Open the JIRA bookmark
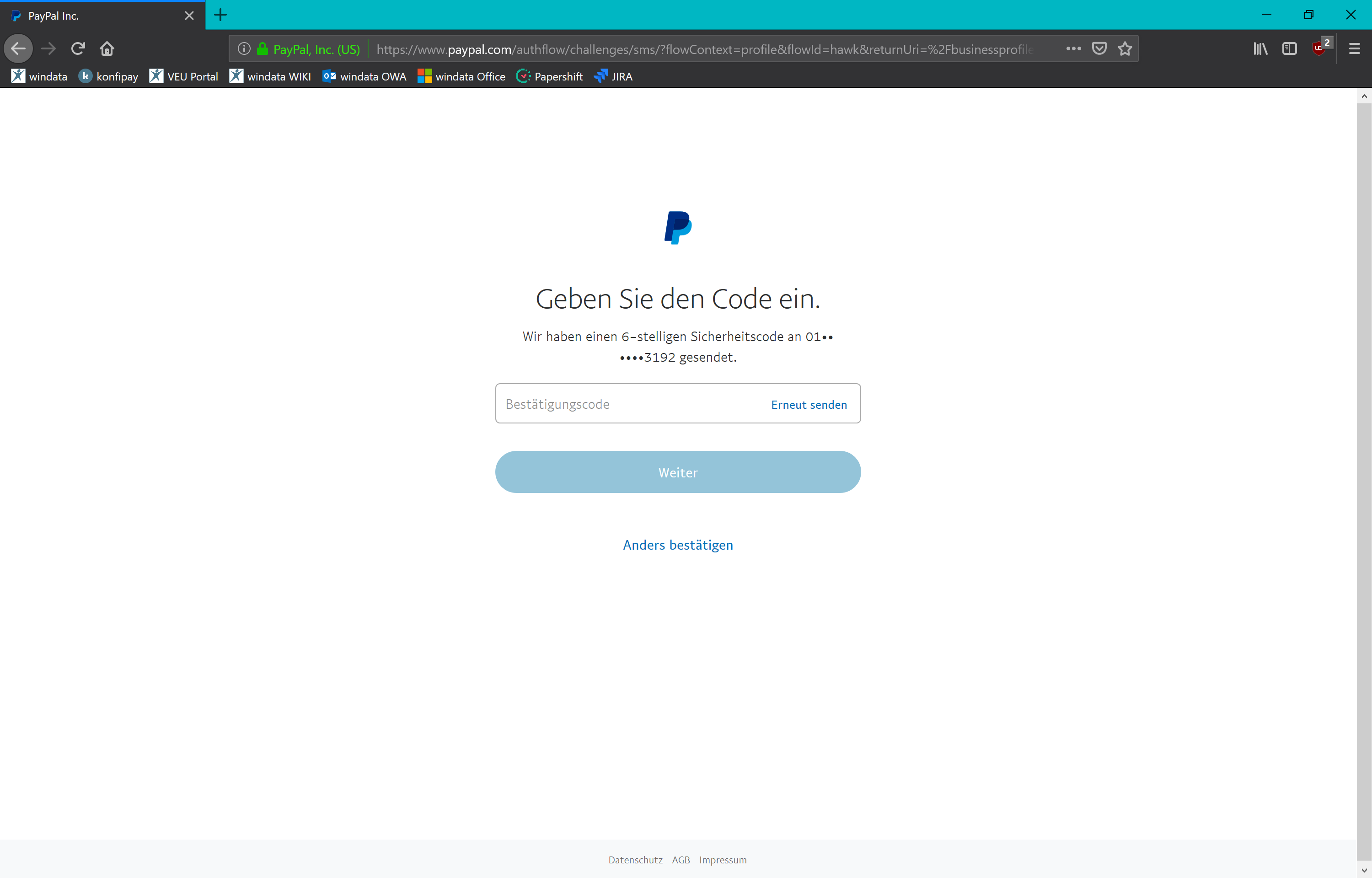 (x=613, y=76)
